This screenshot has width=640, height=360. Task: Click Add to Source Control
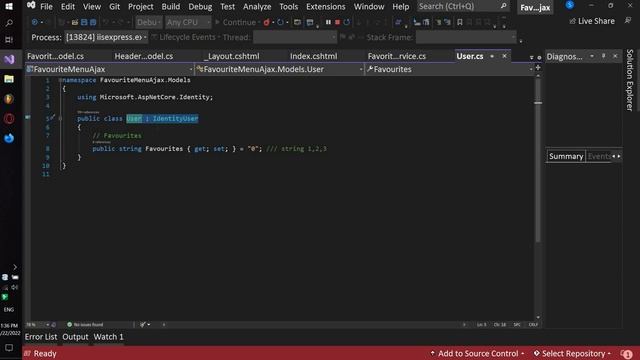[x=478, y=353]
